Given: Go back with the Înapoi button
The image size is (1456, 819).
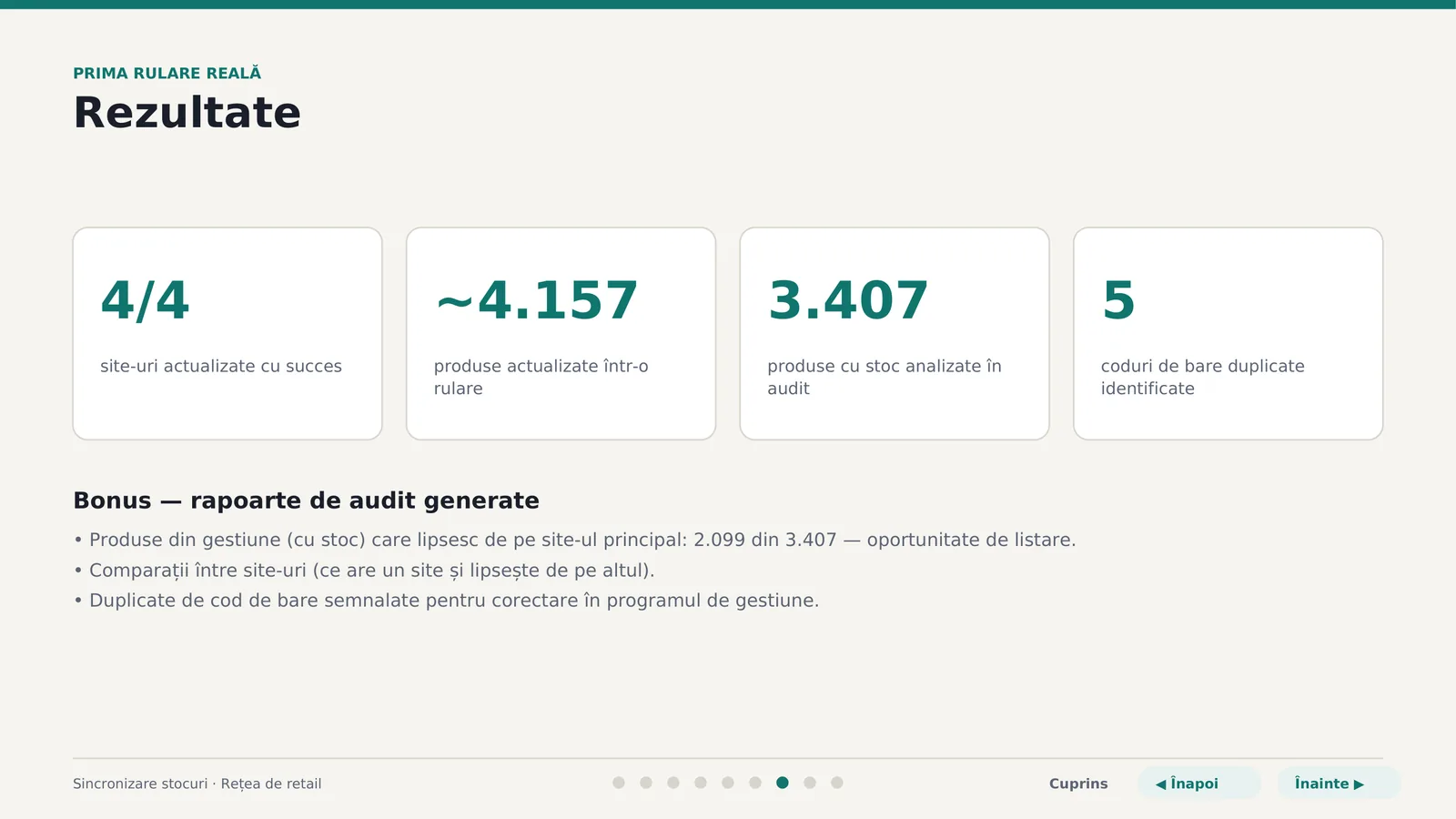Looking at the screenshot, I should (x=1198, y=783).
